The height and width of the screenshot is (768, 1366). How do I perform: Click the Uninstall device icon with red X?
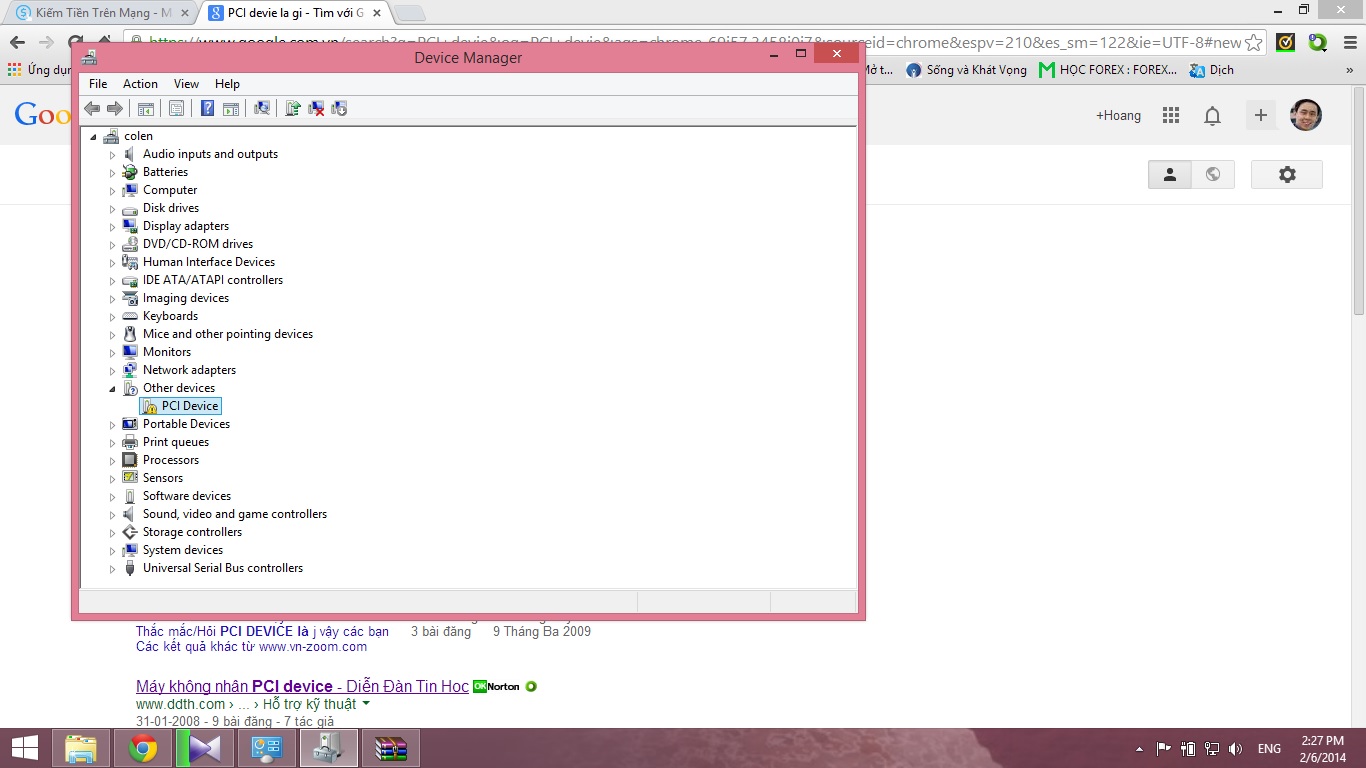pos(316,108)
